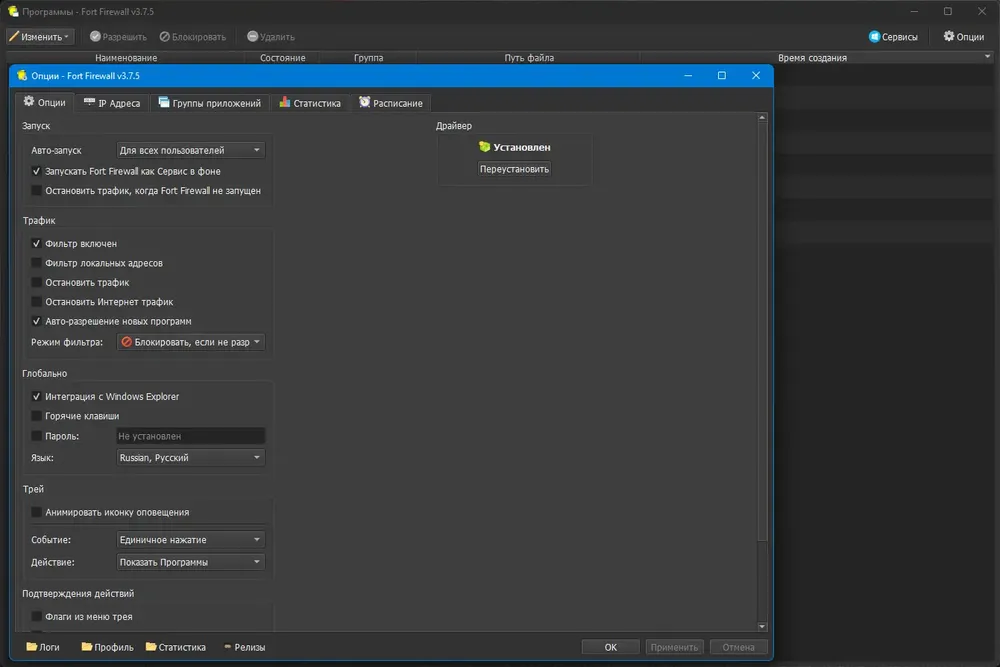Click the bottom Статистика folder icon
Viewport: 1000px width, 667px height.
(x=151, y=647)
